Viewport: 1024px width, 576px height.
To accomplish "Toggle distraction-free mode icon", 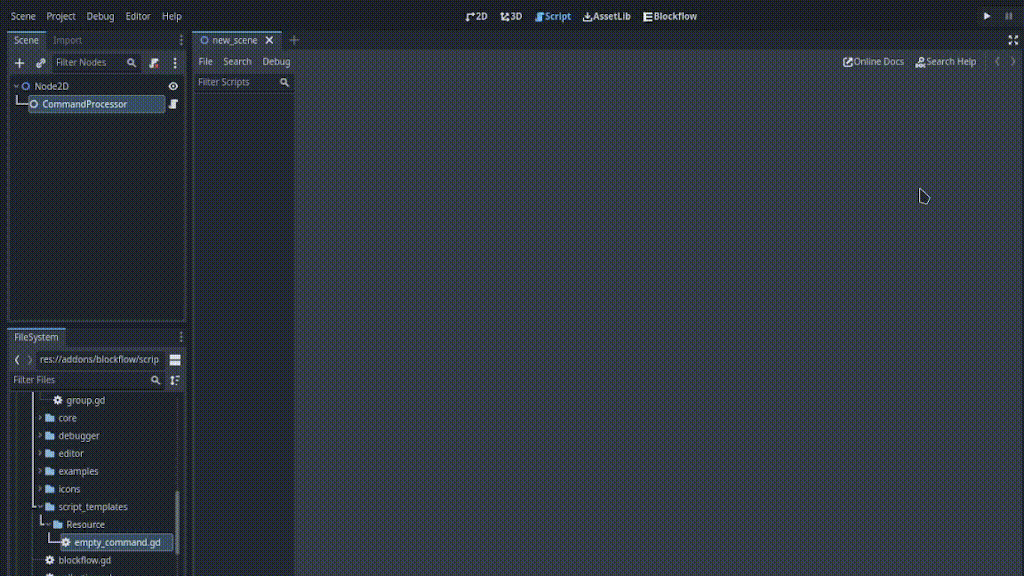I will pos(1013,40).
